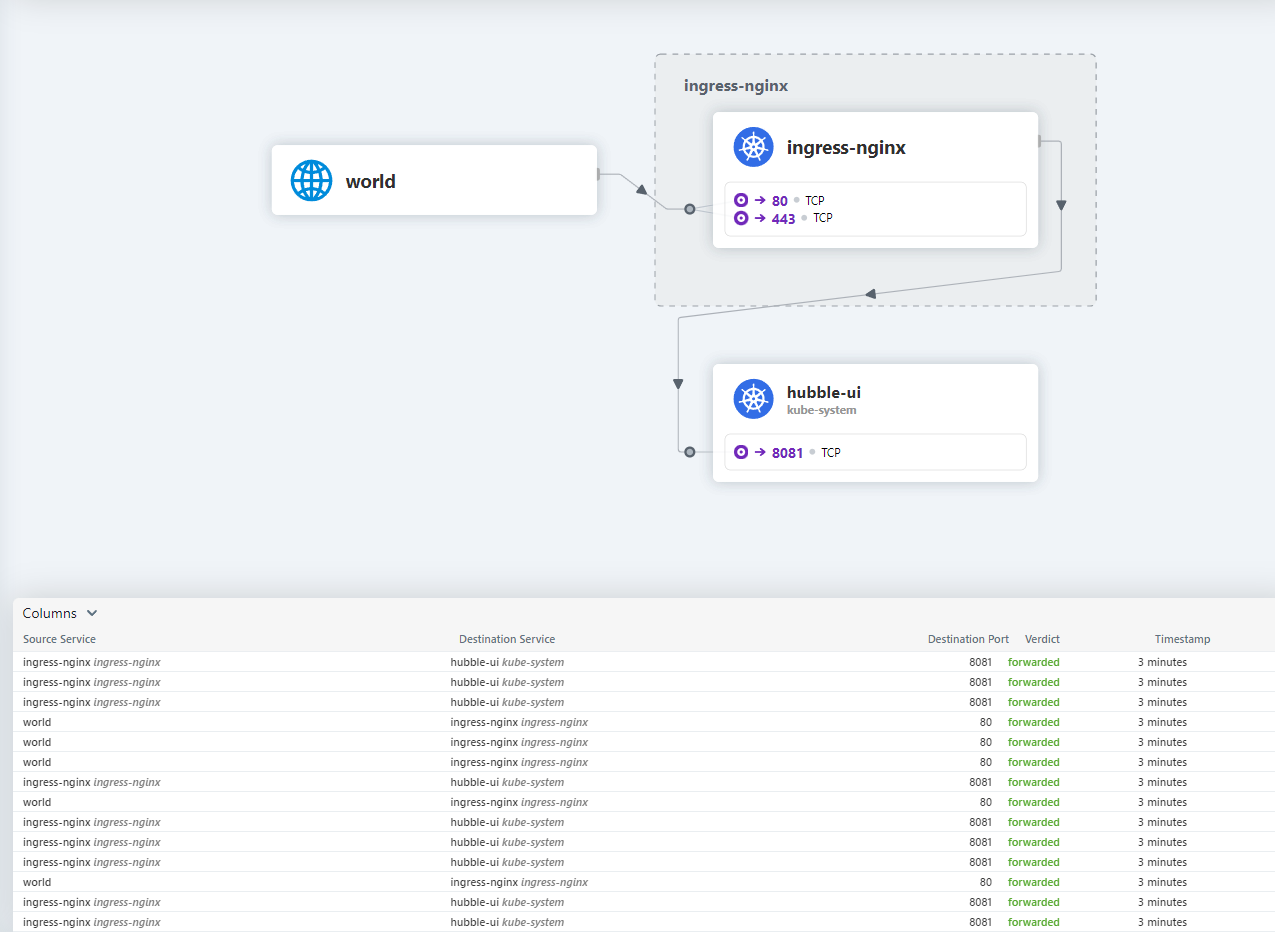
Task: Click the Destination Port column header
Action: click(x=968, y=639)
